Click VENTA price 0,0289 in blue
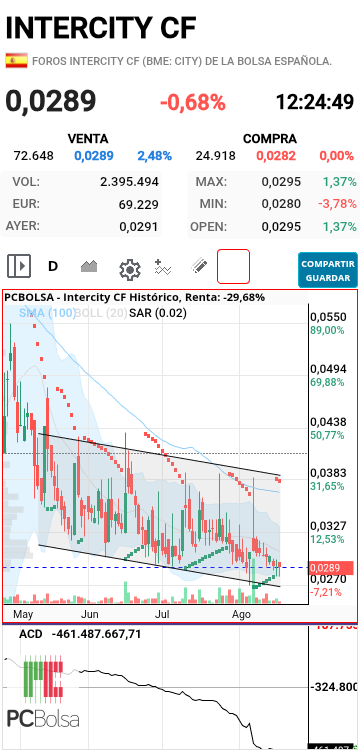This screenshot has width=360, height=750. [x=94, y=155]
